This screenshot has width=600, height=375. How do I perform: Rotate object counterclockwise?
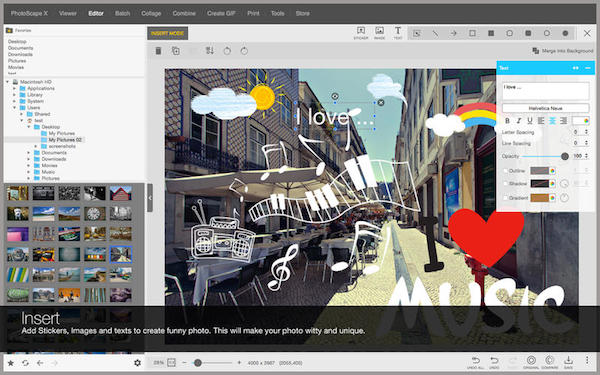point(227,51)
